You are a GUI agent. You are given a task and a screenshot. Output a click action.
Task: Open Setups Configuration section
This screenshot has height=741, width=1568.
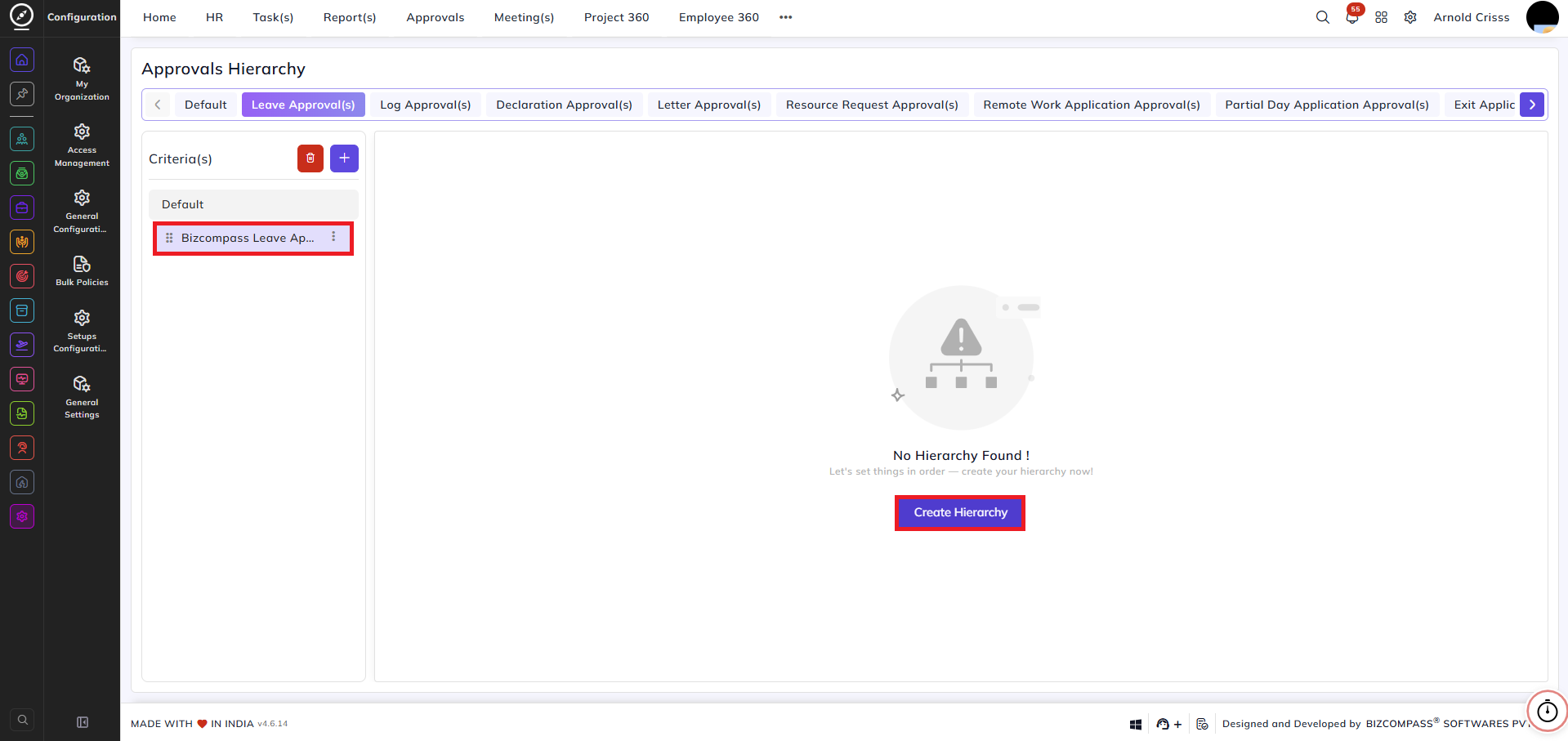82,331
